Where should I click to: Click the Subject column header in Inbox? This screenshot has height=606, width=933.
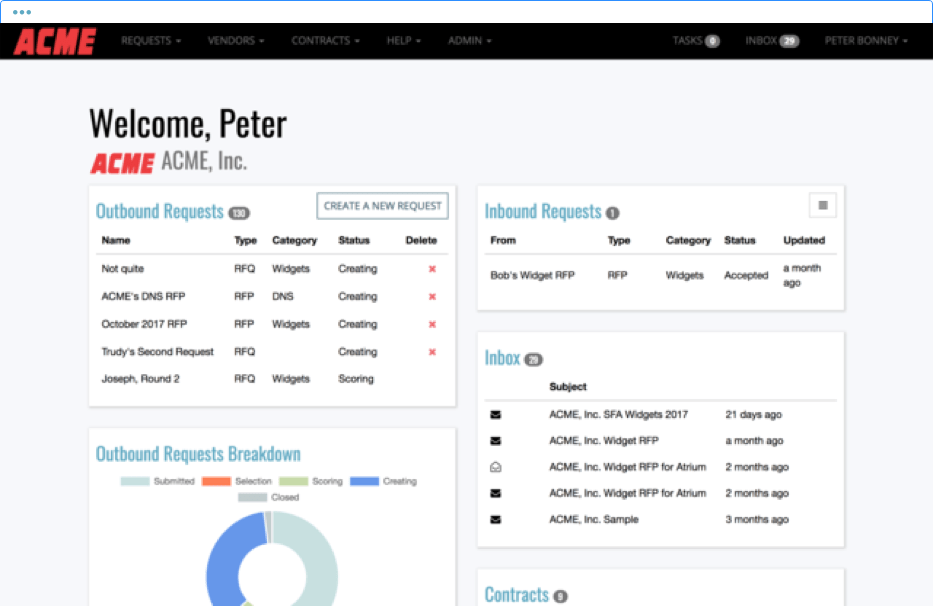[568, 387]
